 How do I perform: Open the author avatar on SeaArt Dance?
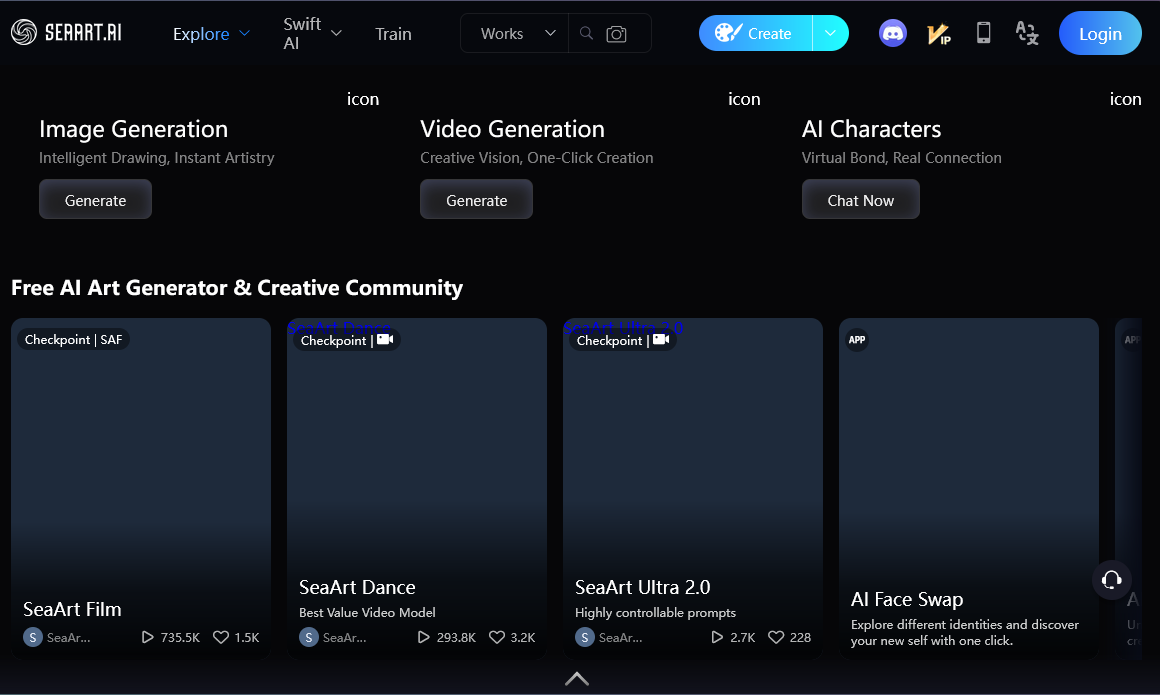tap(308, 637)
